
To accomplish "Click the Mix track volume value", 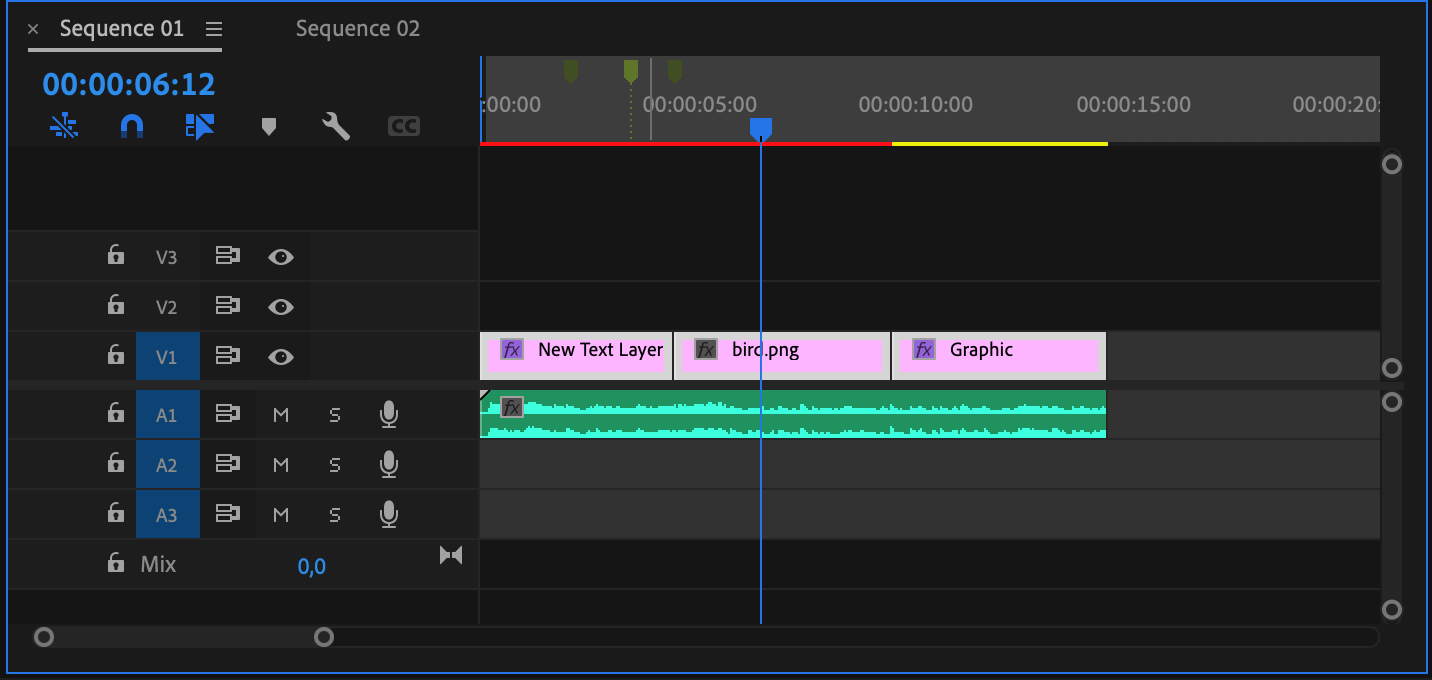I will 312,567.
